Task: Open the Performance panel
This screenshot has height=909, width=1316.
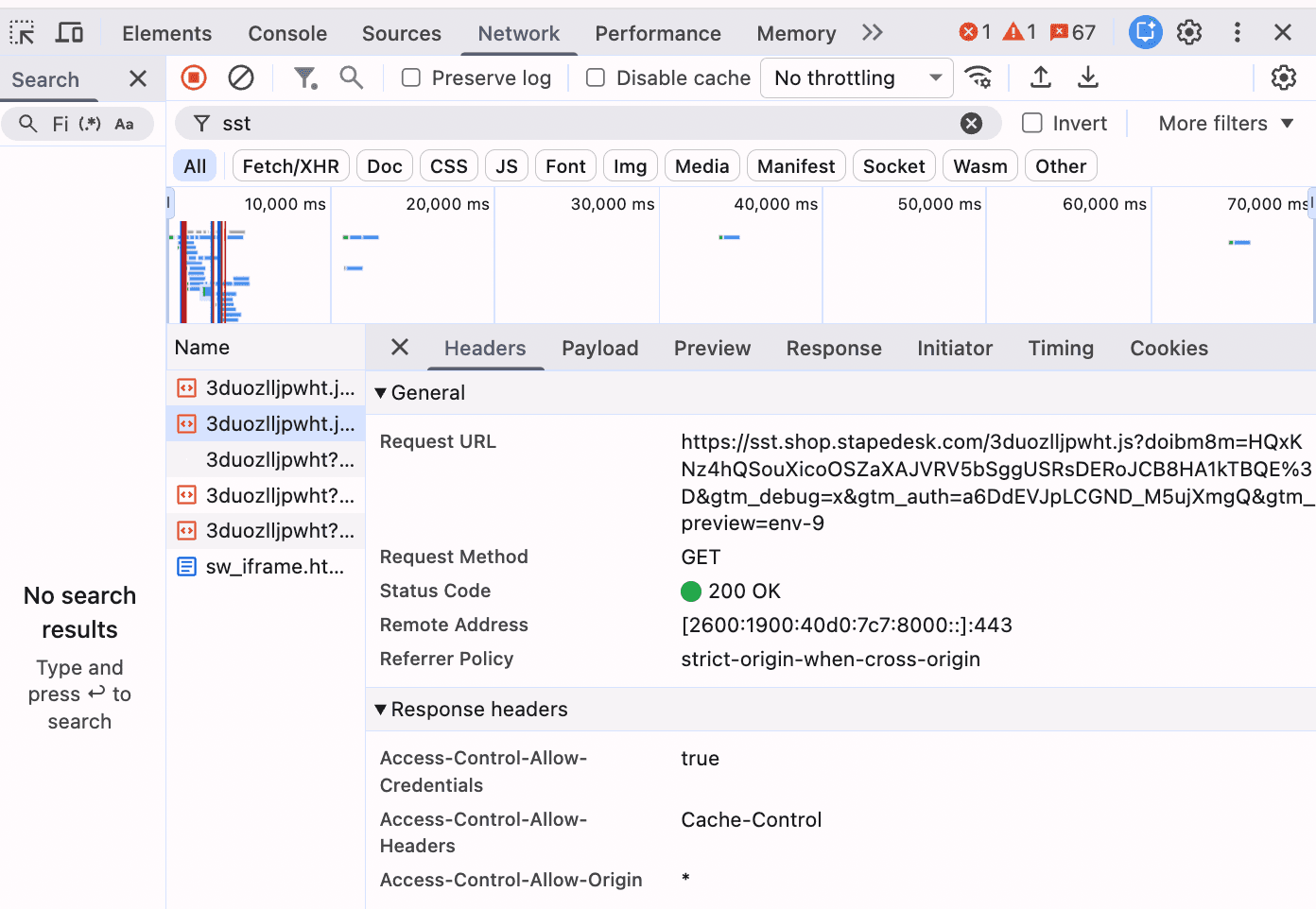Action: [x=658, y=32]
